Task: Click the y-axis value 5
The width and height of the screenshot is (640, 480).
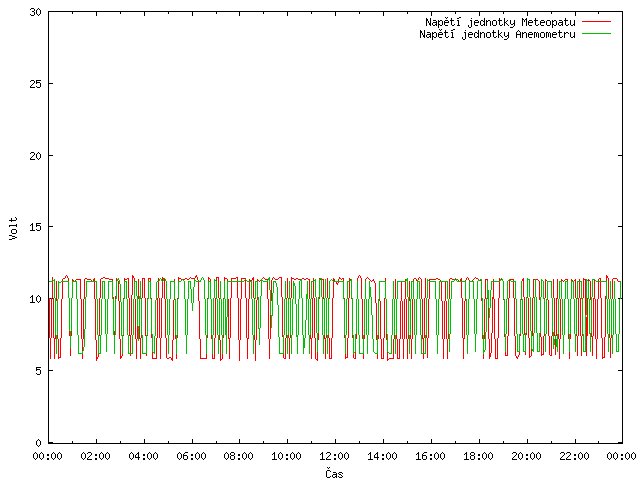Action: pyautogui.click(x=38, y=371)
